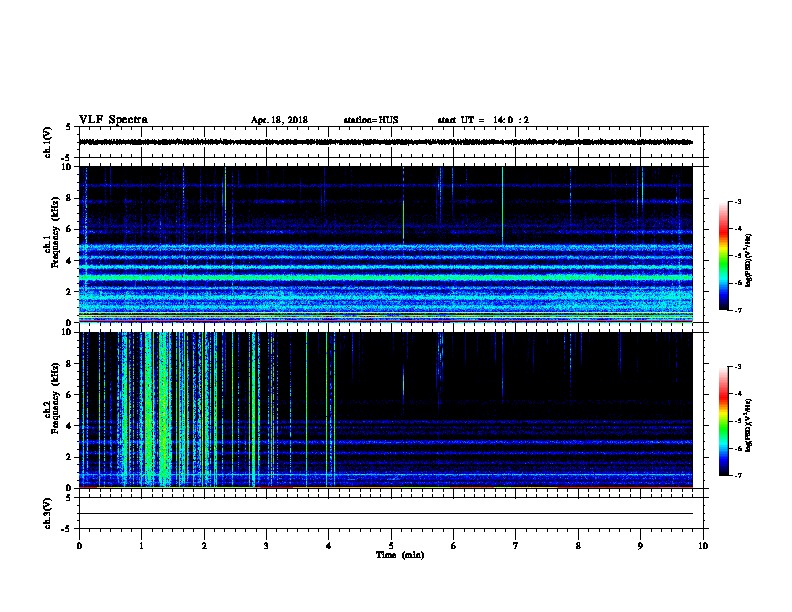792x612 pixels.
Task: Click the "-3" label on ch.1 colorbar
Action: pyautogui.click(x=737, y=201)
